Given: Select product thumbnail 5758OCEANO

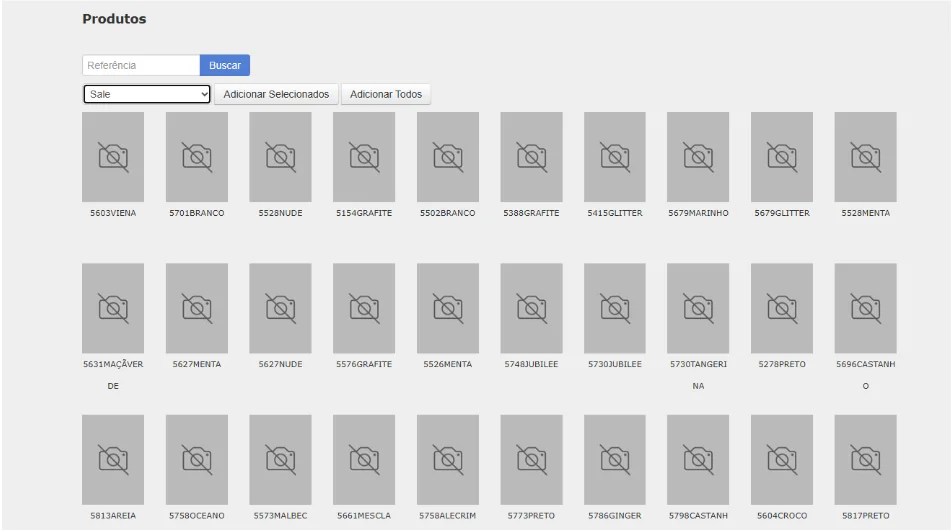Looking at the screenshot, I should 197,459.
